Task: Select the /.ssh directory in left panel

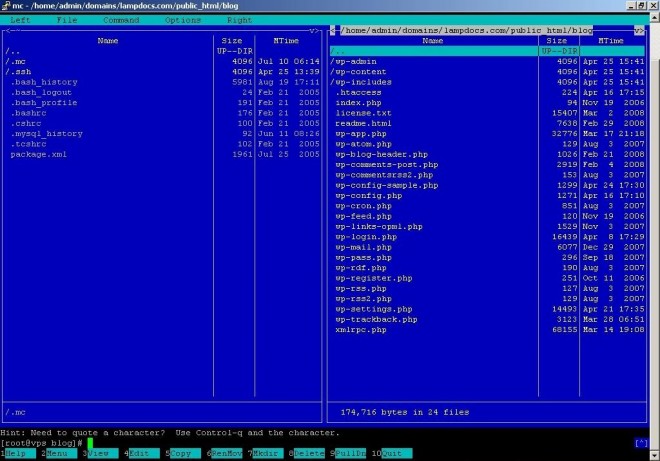Action: [162, 72]
